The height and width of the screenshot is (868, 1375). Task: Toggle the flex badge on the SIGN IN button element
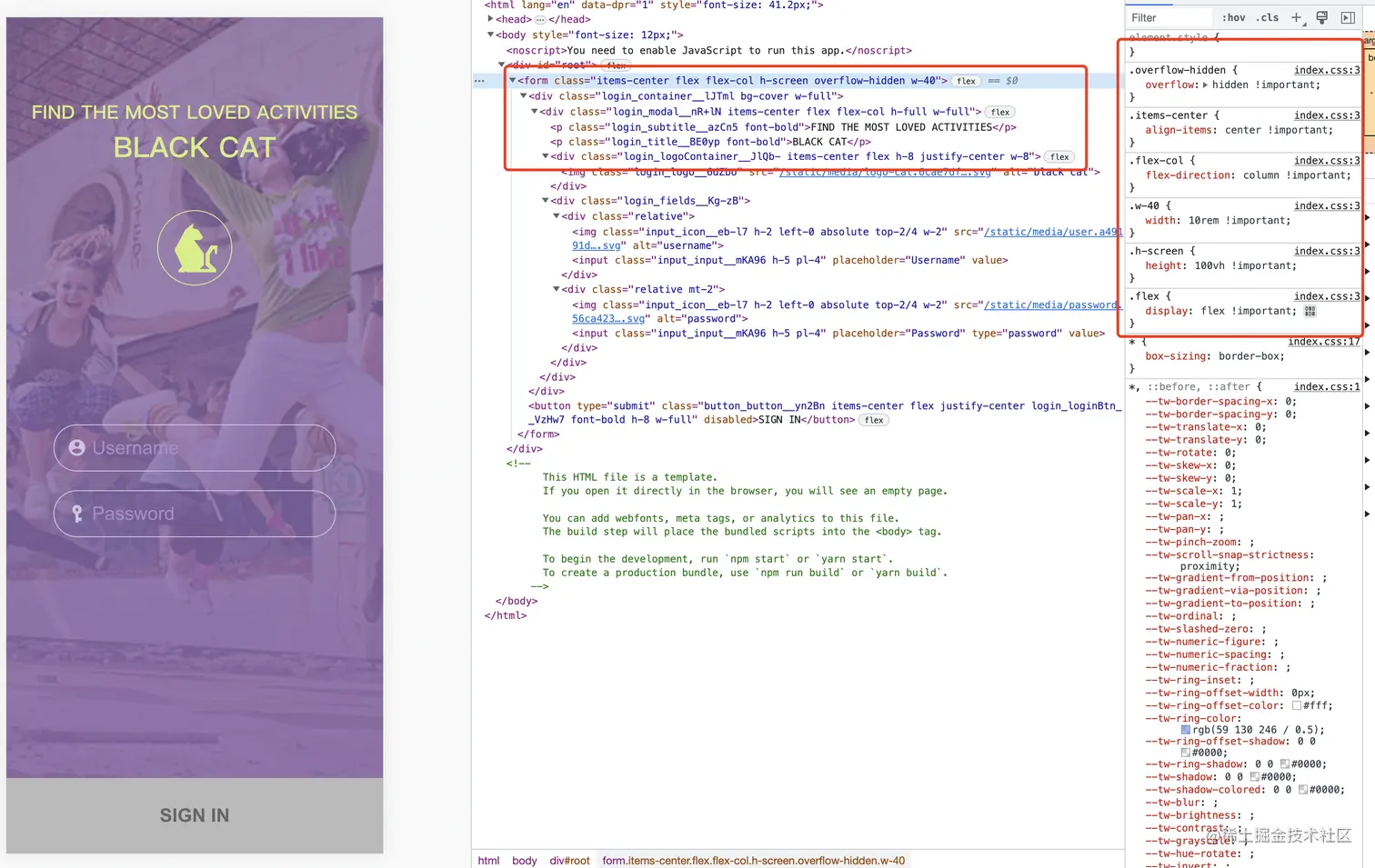pyautogui.click(x=874, y=420)
